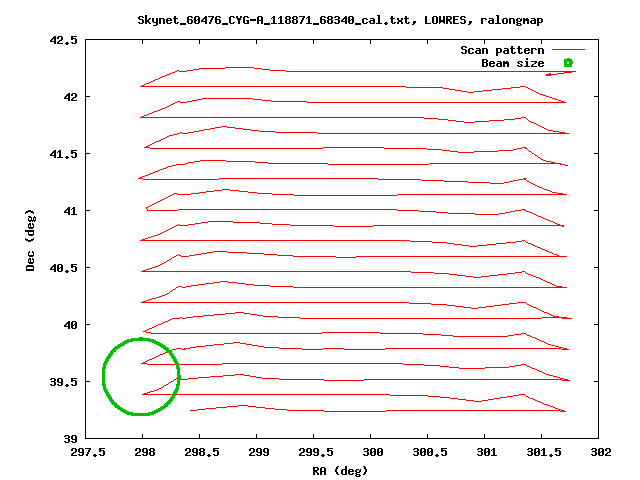
Task: Click the 39.5 y-axis tick label
Action: click(x=63, y=382)
